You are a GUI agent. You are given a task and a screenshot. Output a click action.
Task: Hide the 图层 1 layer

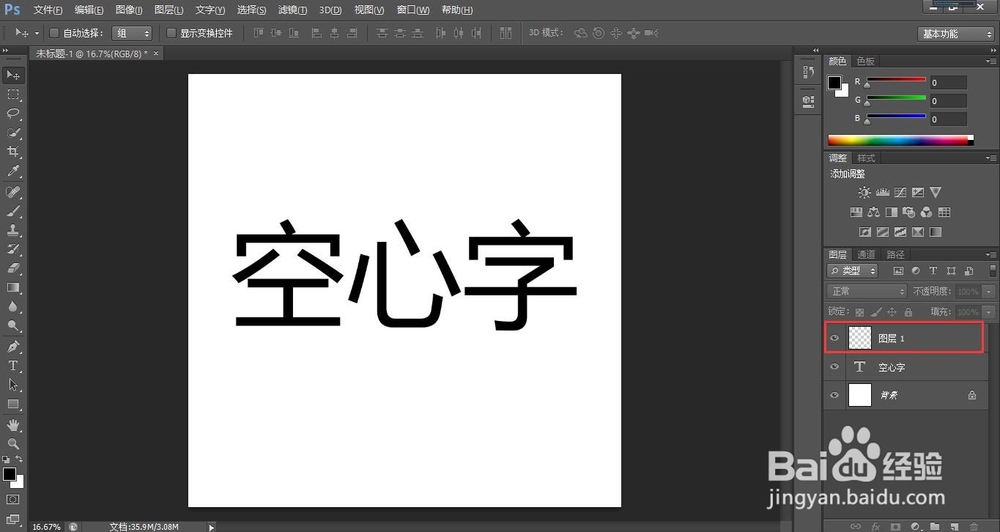tap(834, 338)
